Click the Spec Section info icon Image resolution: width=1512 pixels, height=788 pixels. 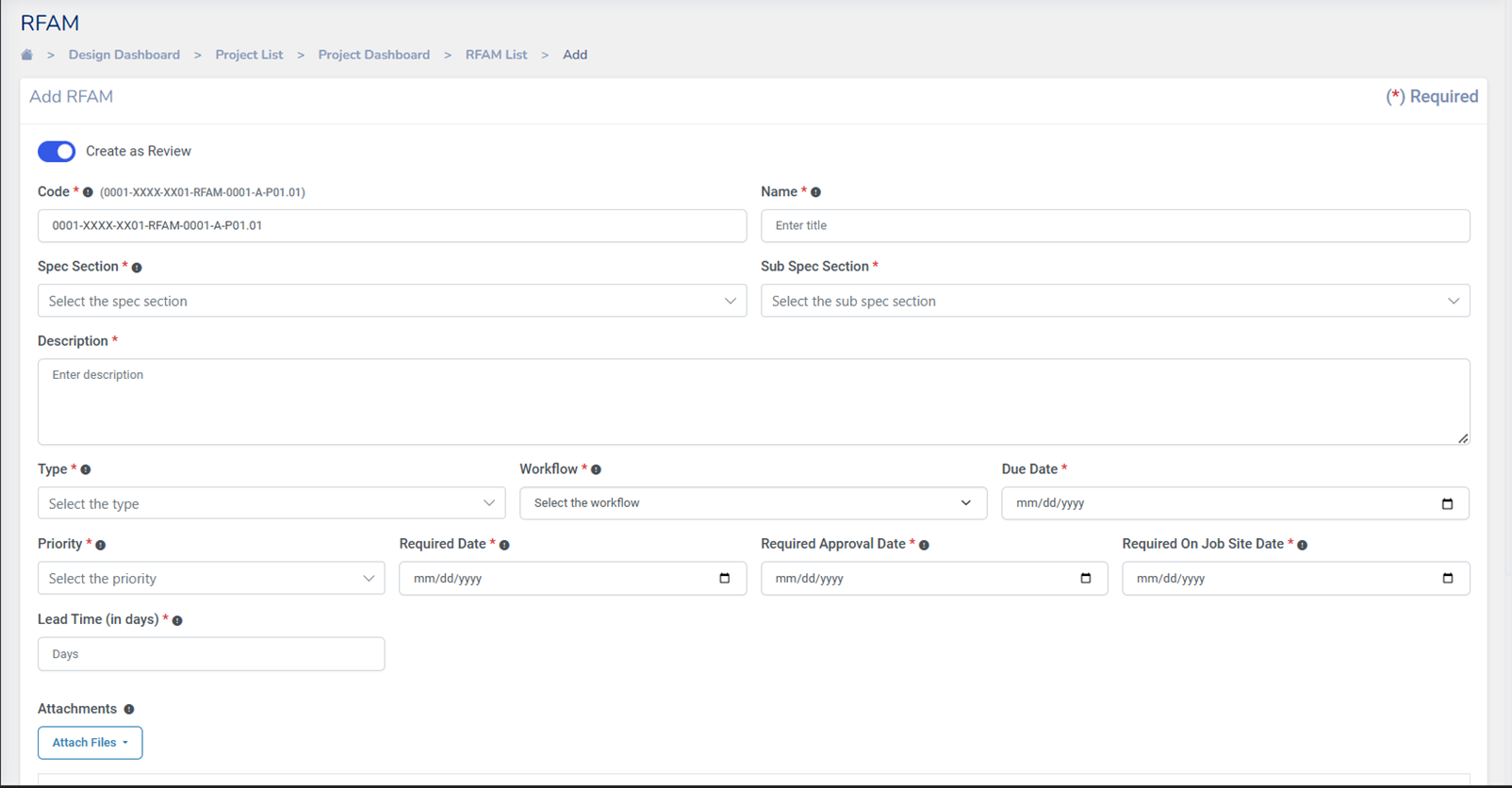tap(137, 268)
